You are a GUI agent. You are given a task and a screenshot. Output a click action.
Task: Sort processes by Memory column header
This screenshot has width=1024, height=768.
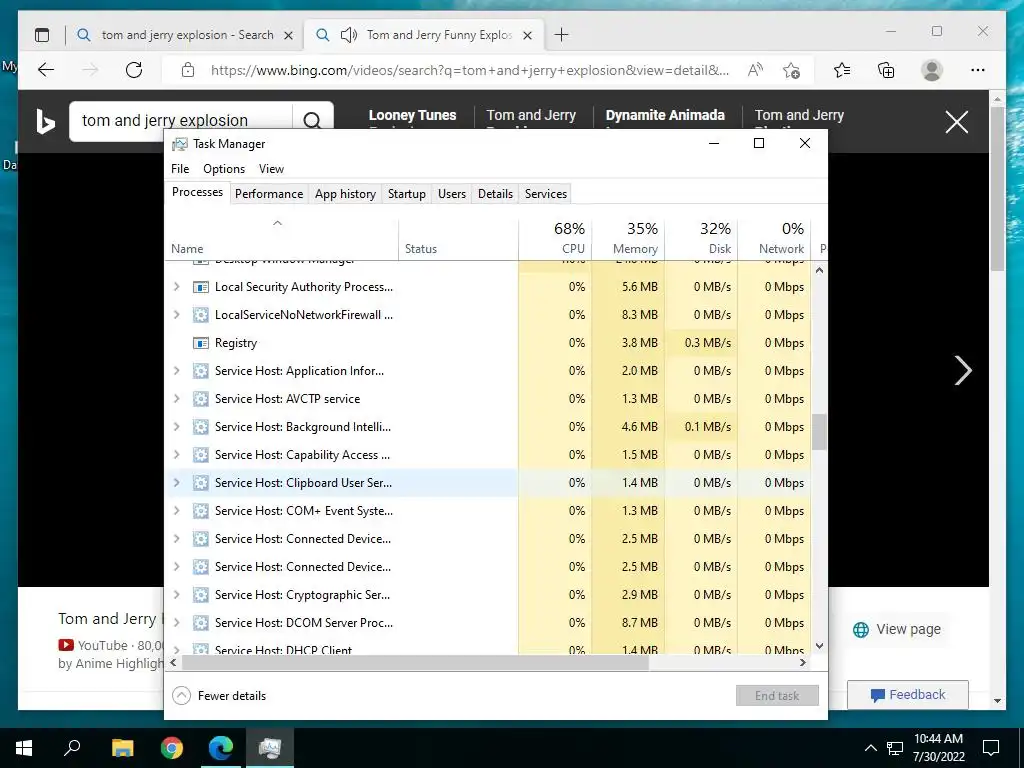pyautogui.click(x=628, y=238)
